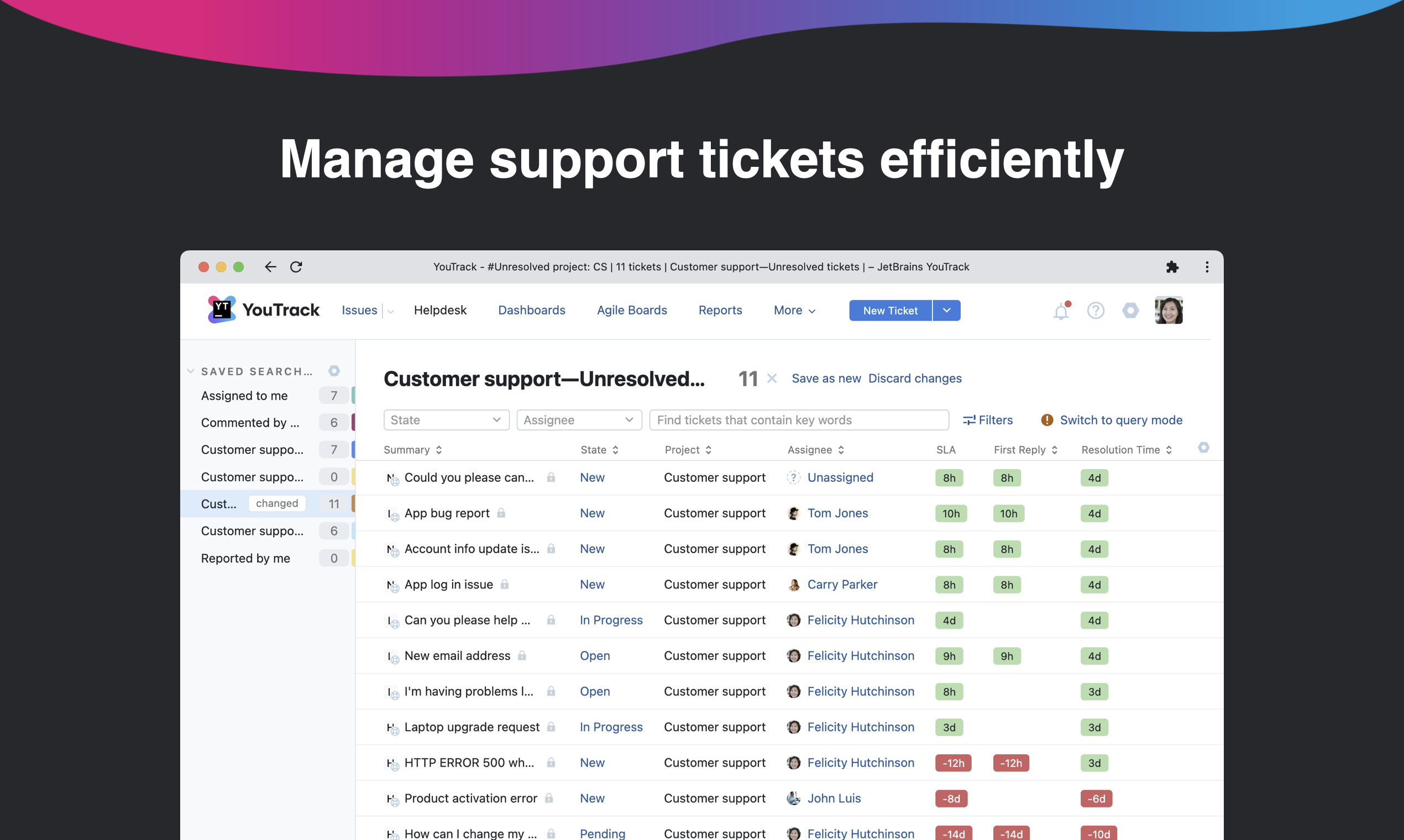The image size is (1404, 840).
Task: Open Dashboards tab
Action: 532,310
